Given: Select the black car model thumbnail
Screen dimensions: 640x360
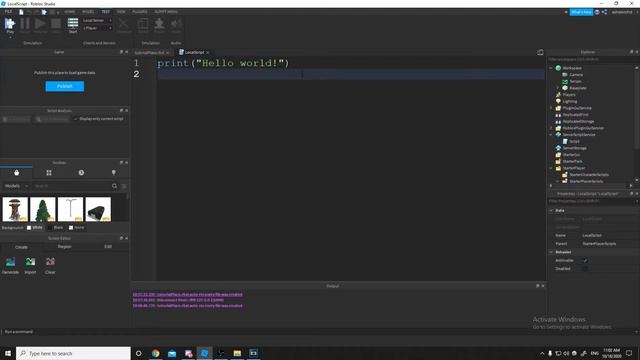Looking at the screenshot, I should tap(98, 209).
